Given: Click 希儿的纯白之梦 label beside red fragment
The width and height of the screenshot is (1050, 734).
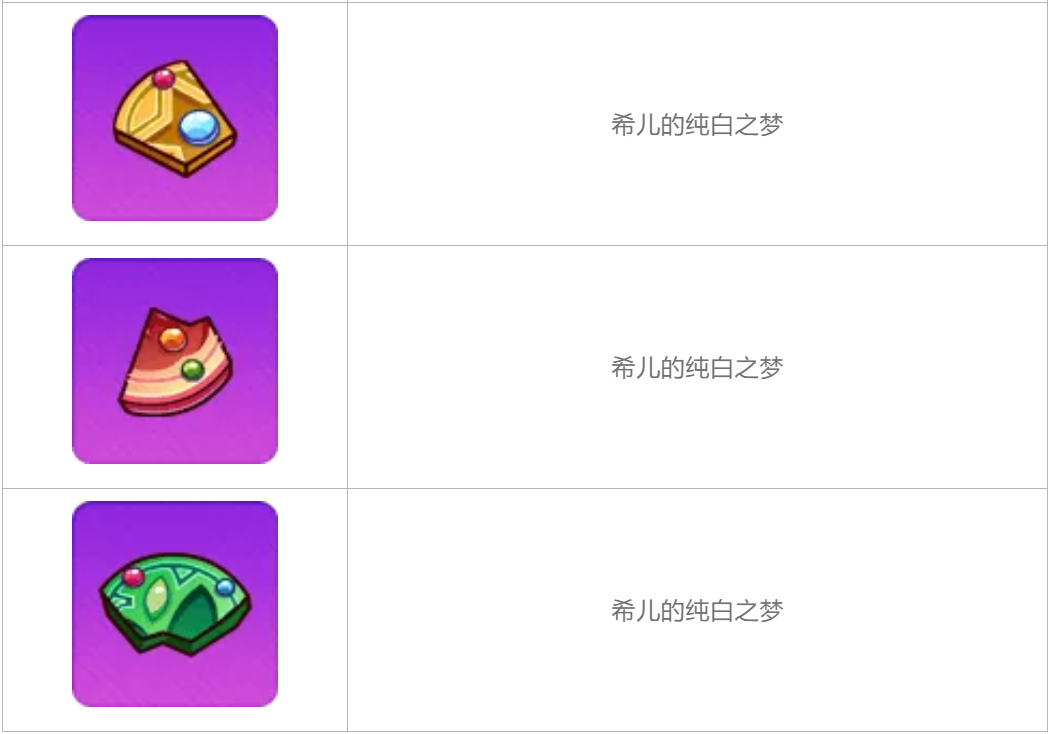Looking at the screenshot, I should [697, 368].
